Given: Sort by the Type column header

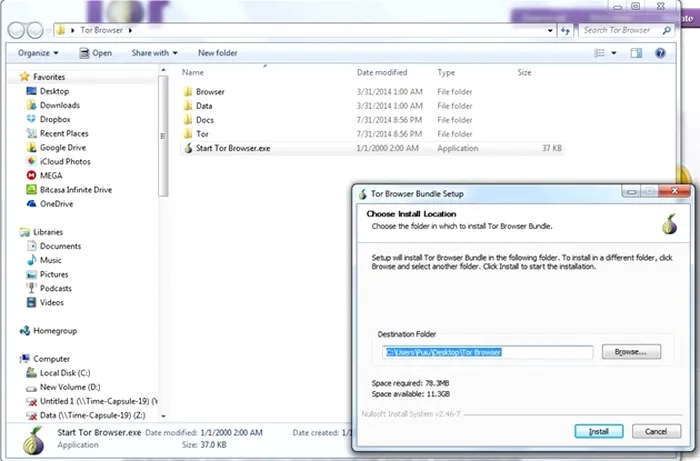Looking at the screenshot, I should tap(446, 72).
